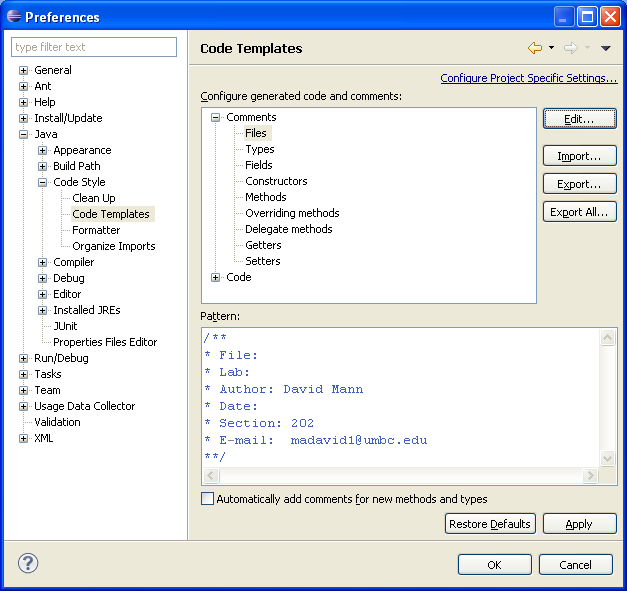Open Organize Imports preferences page
This screenshot has width=627, height=591.
(113, 246)
